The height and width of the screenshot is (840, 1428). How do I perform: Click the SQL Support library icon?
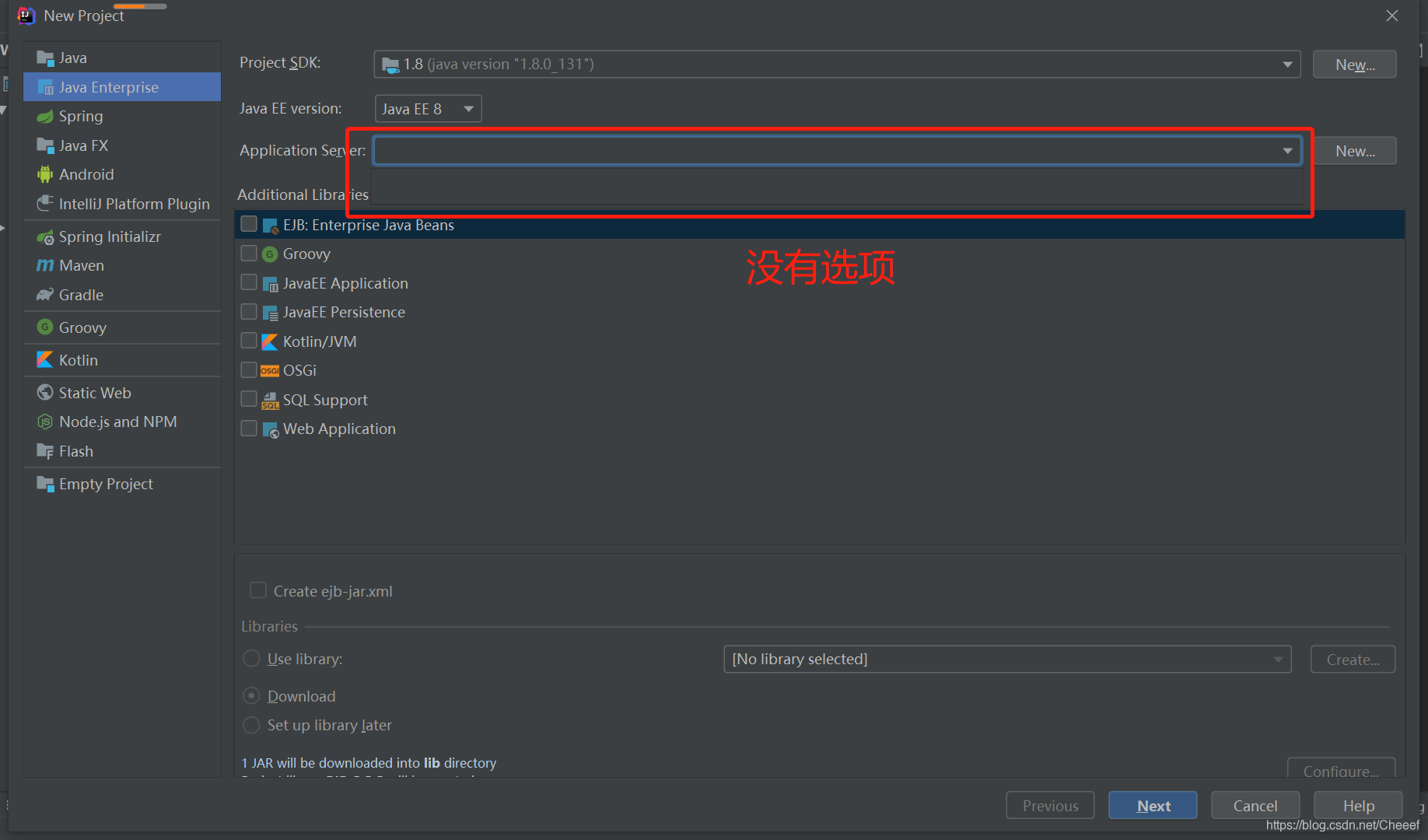pyautogui.click(x=270, y=401)
